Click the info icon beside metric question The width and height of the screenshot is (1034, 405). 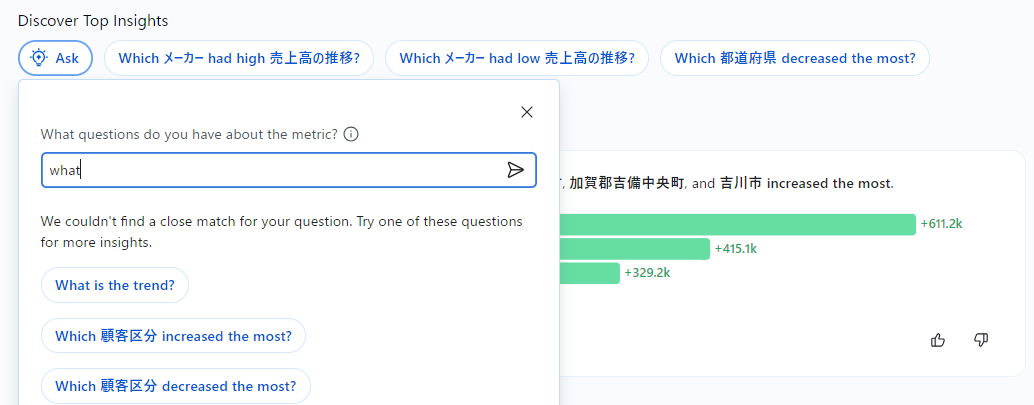[x=351, y=134]
